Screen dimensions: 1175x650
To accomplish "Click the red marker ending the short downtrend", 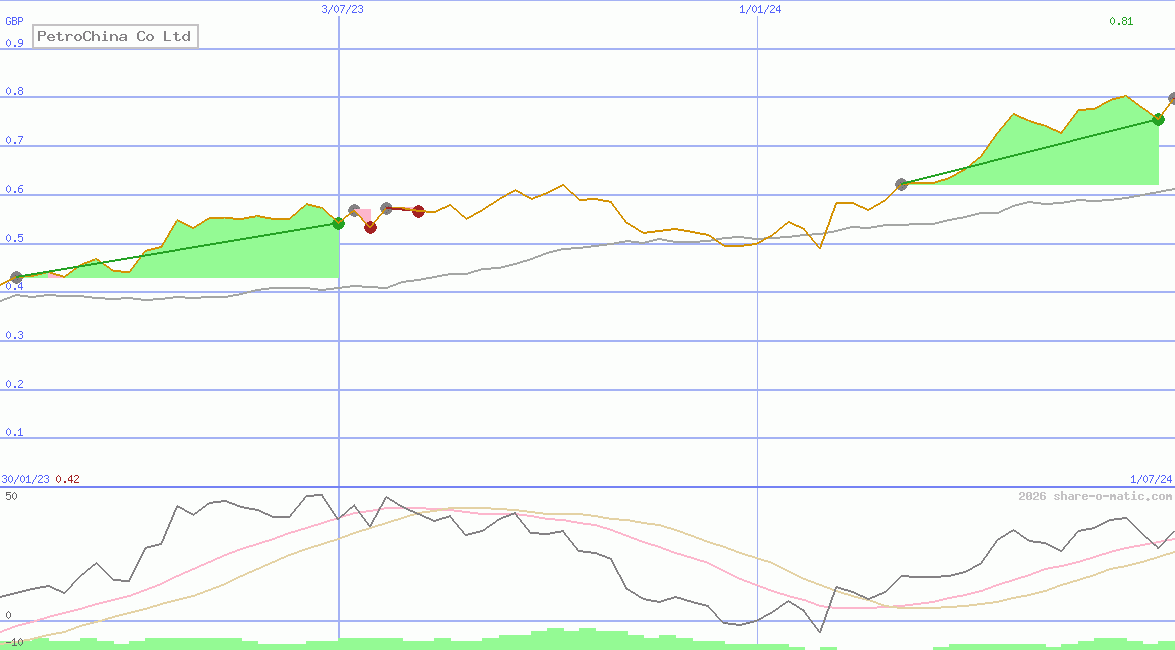I will [417, 211].
